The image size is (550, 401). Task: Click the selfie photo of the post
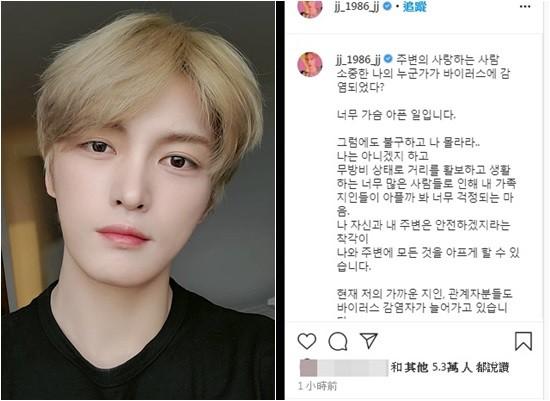(138, 200)
